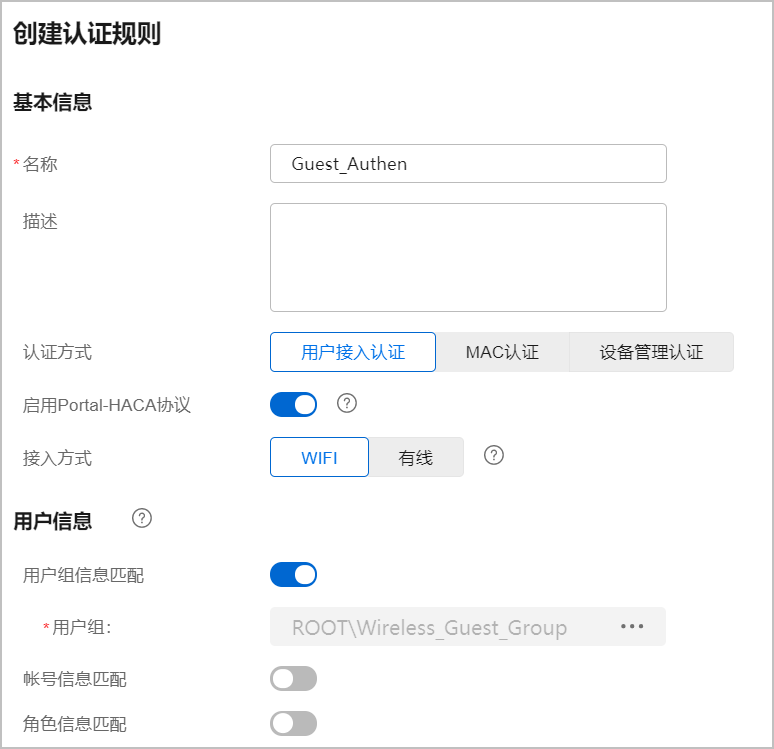Click the 角色信息匹配 label
The image size is (774, 749).
pyautogui.click(x=75, y=724)
